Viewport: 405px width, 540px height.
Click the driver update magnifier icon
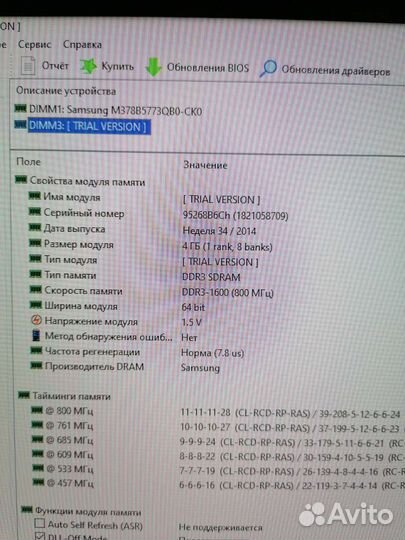[268, 68]
